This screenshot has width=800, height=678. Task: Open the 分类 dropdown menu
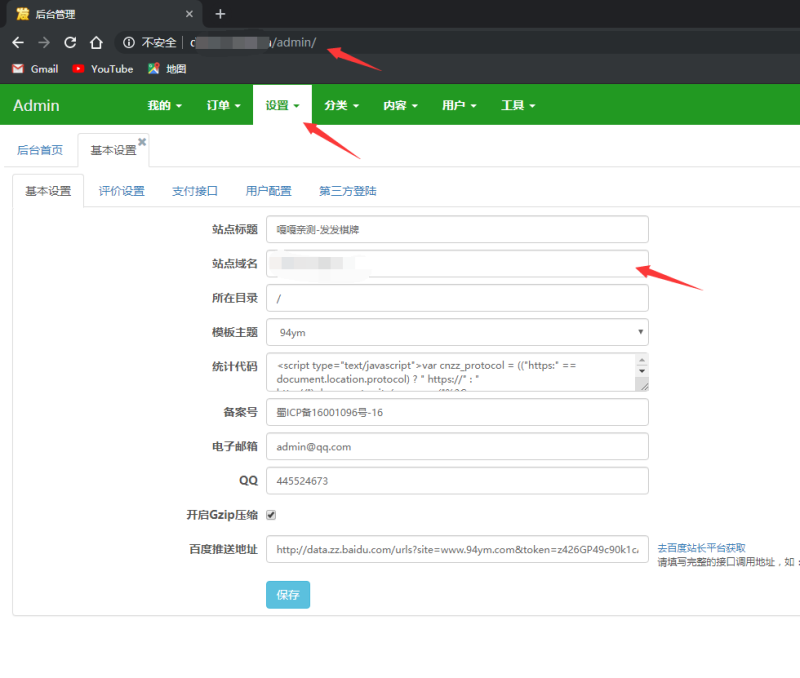coord(341,105)
